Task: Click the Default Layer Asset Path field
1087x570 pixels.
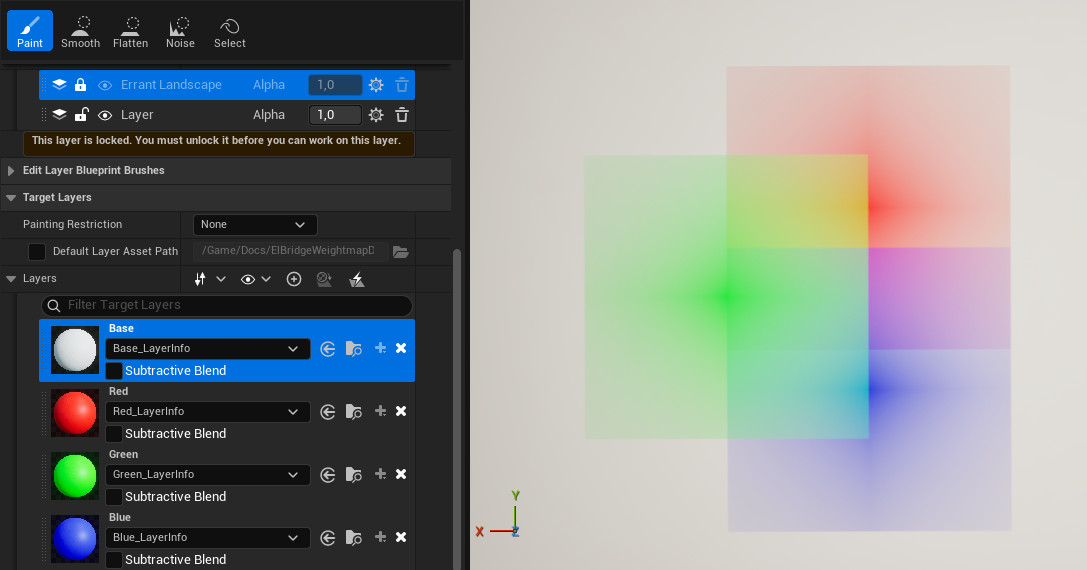Action: point(290,250)
